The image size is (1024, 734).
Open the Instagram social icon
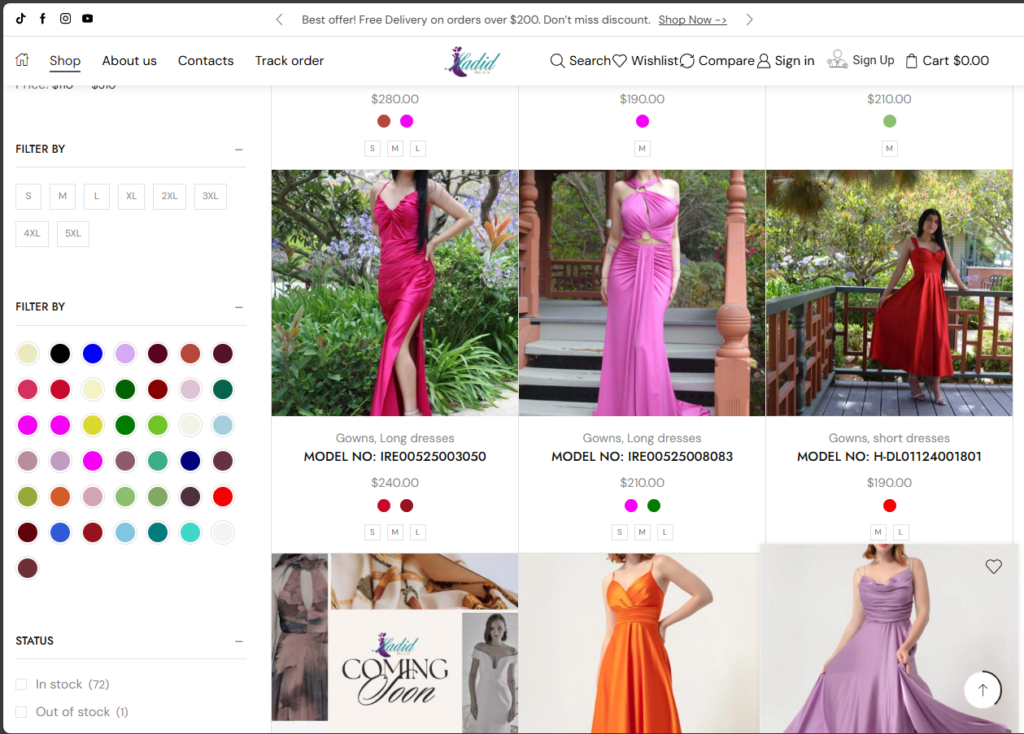[x=65, y=19]
